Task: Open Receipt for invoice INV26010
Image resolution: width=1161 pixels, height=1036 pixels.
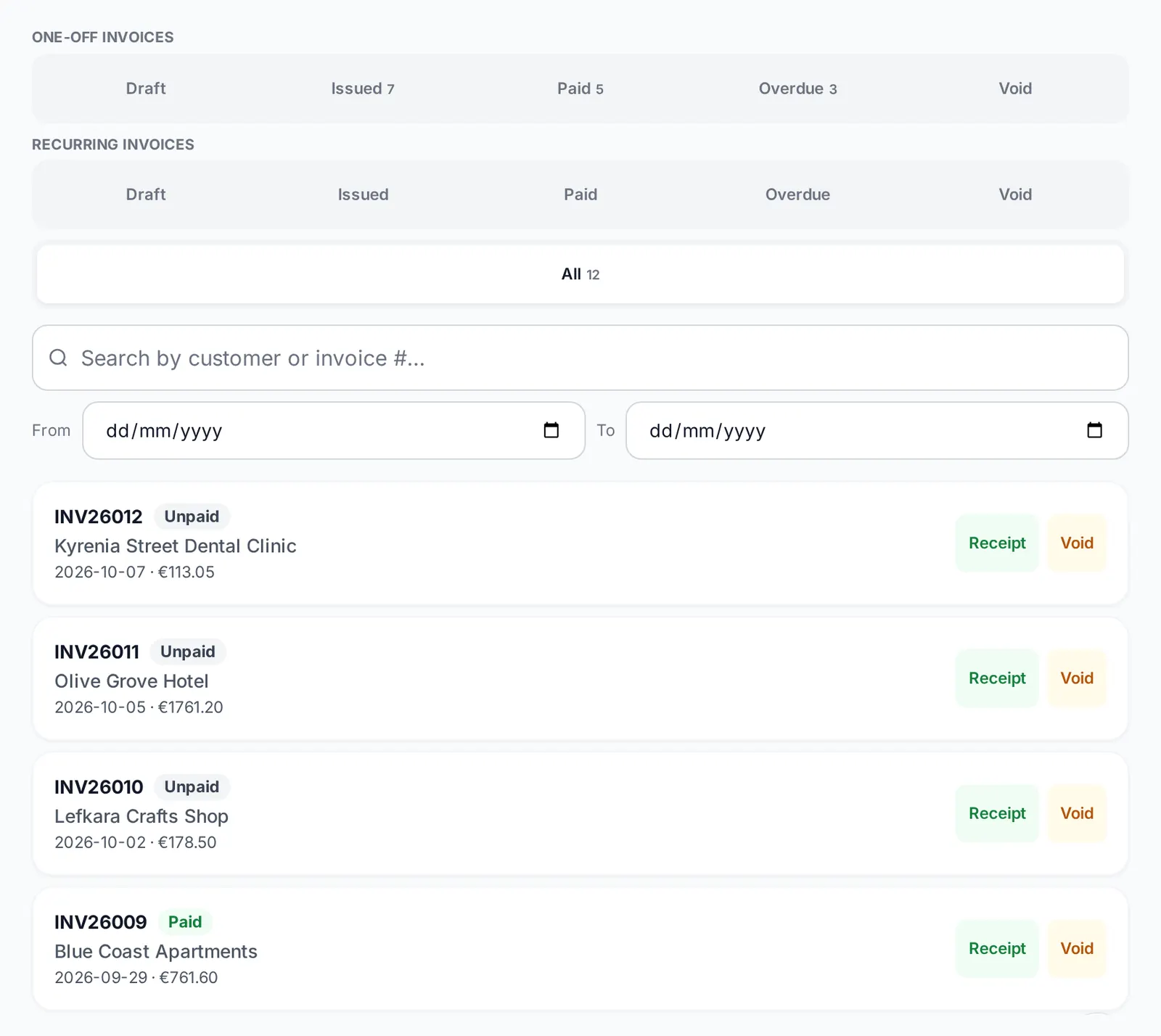Action: (x=997, y=813)
